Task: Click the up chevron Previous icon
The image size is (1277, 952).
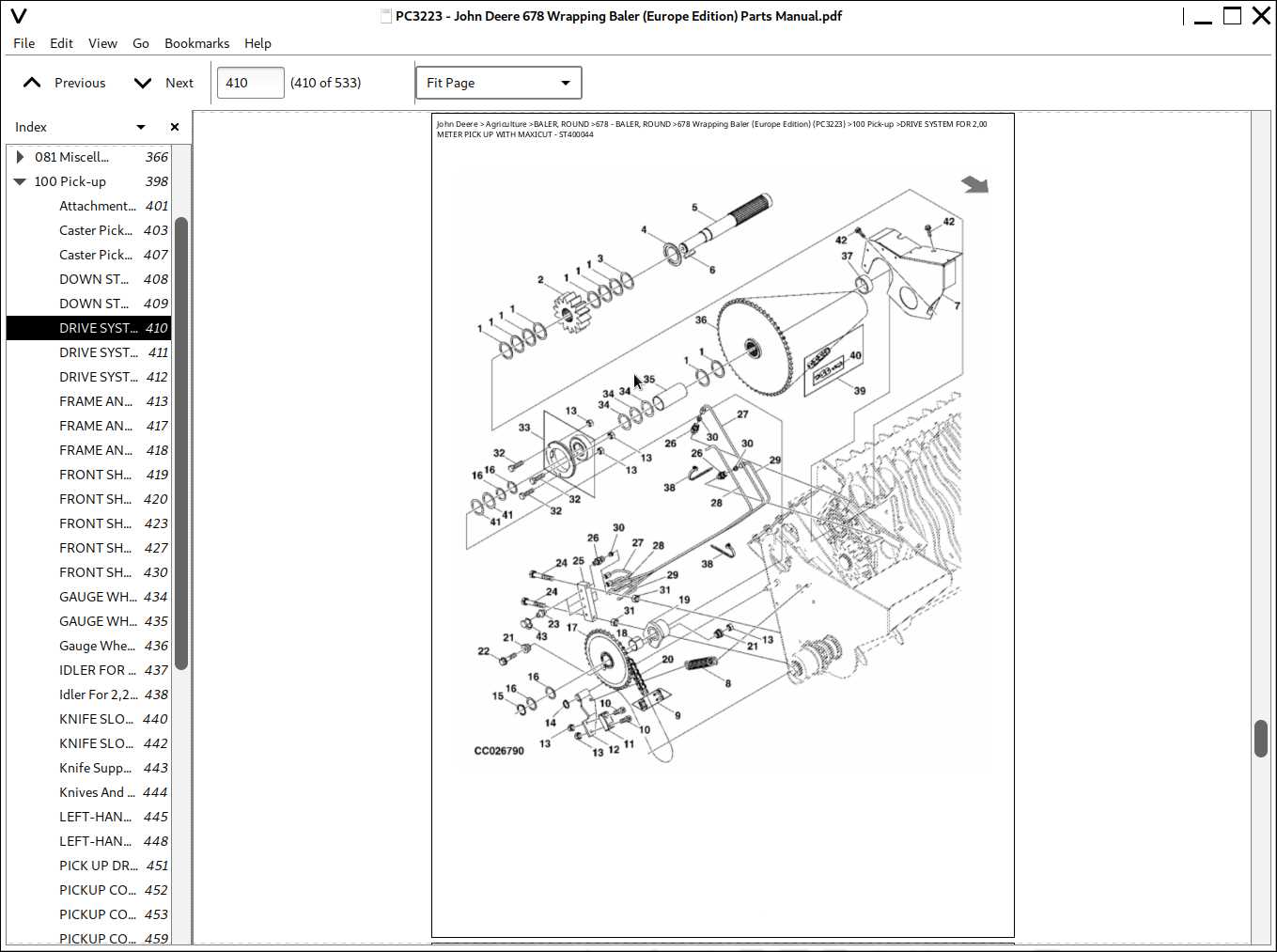Action: [32, 83]
